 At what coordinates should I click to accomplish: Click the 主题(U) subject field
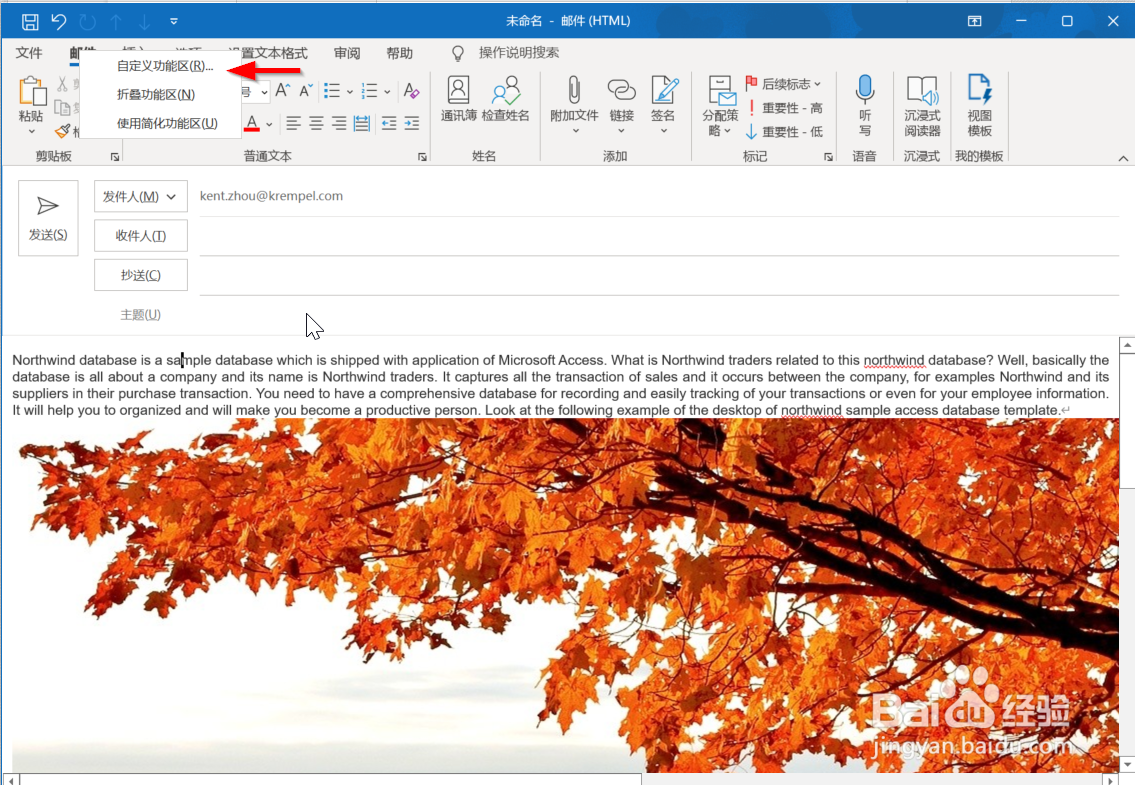coord(140,314)
